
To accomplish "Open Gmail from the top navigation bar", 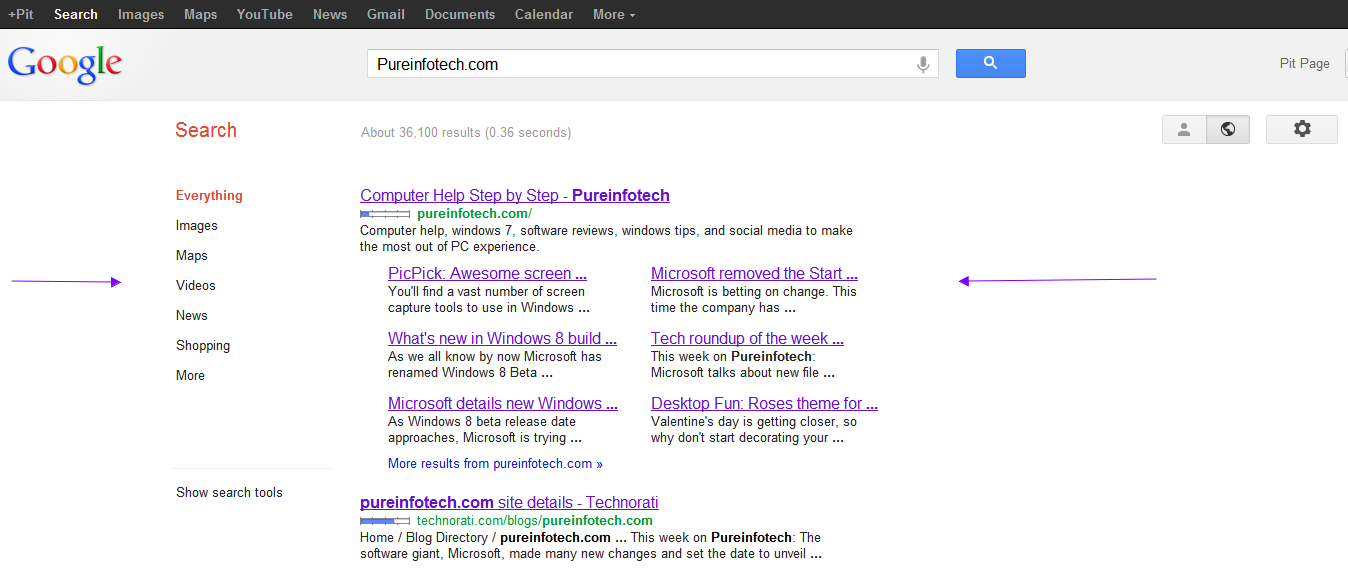I will (x=385, y=14).
